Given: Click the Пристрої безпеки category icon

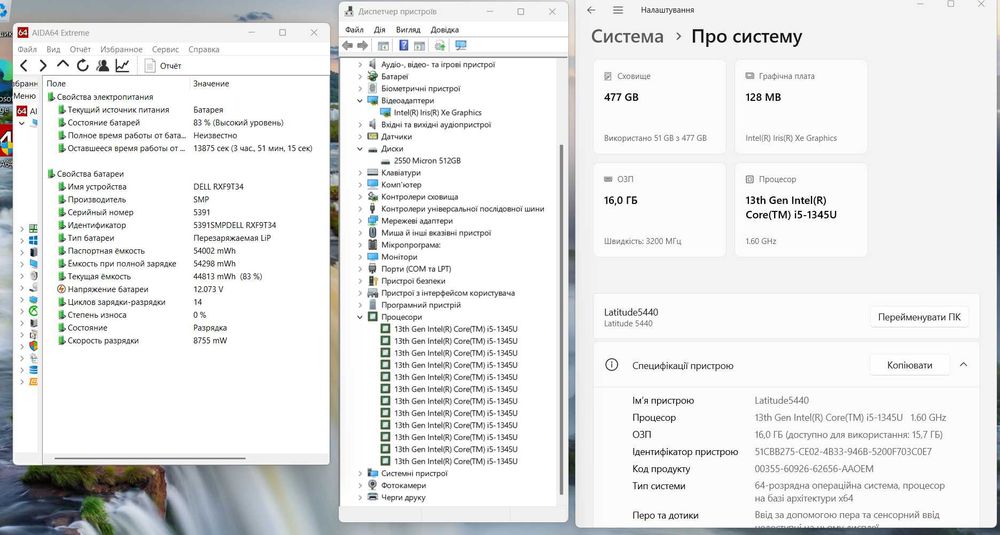Looking at the screenshot, I should click(372, 281).
